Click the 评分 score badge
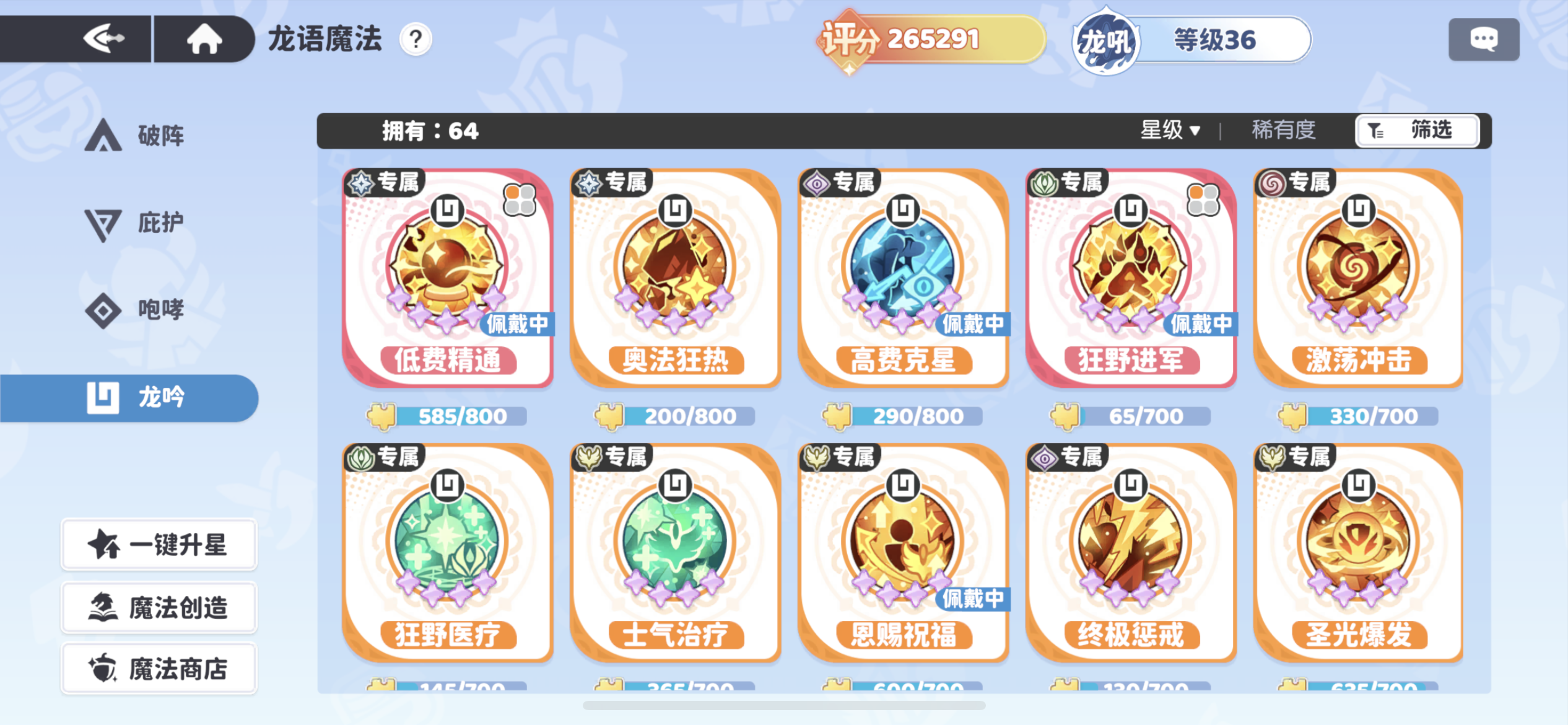Screen dimensions: 1568x725 pyautogui.click(x=931, y=40)
